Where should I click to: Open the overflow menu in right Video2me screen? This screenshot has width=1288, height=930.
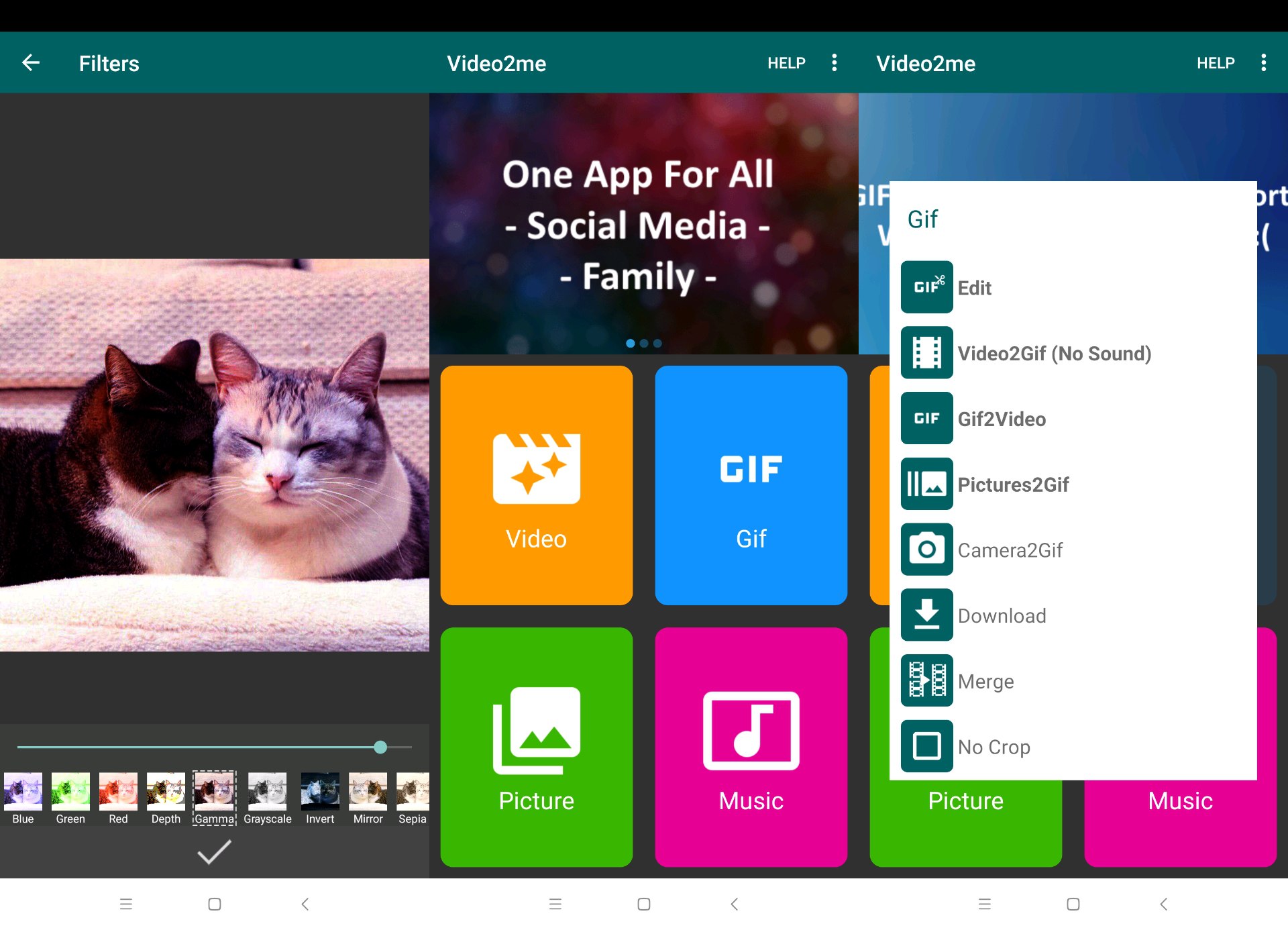1264,63
